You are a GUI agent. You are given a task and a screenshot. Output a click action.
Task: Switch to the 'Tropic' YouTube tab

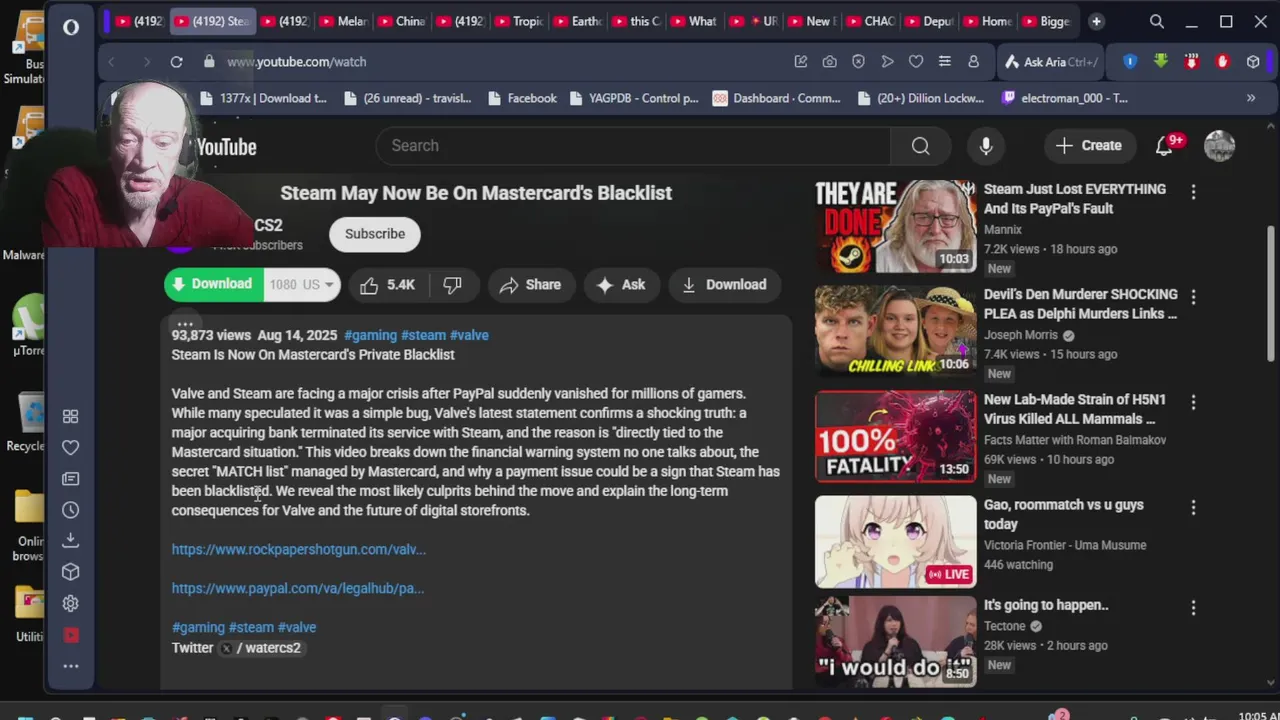click(x=517, y=21)
